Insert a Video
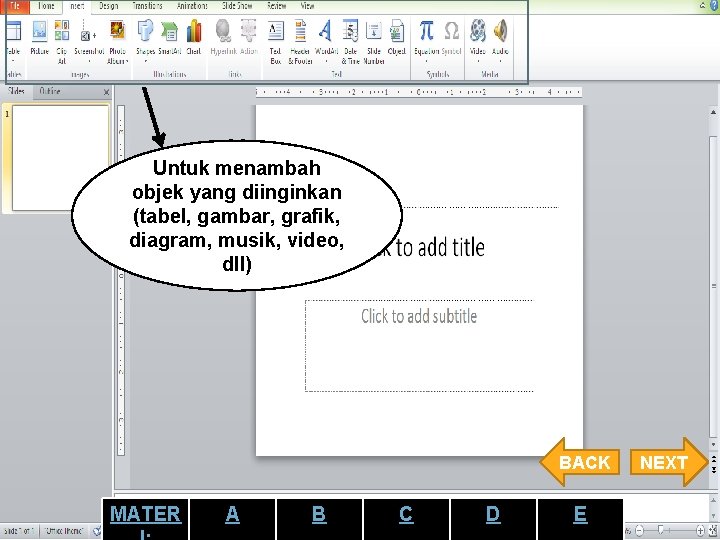720x540 pixels. [478, 41]
